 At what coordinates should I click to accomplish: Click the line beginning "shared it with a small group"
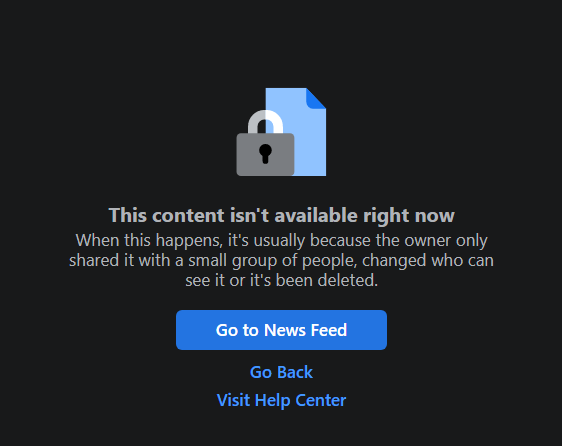click(x=281, y=261)
